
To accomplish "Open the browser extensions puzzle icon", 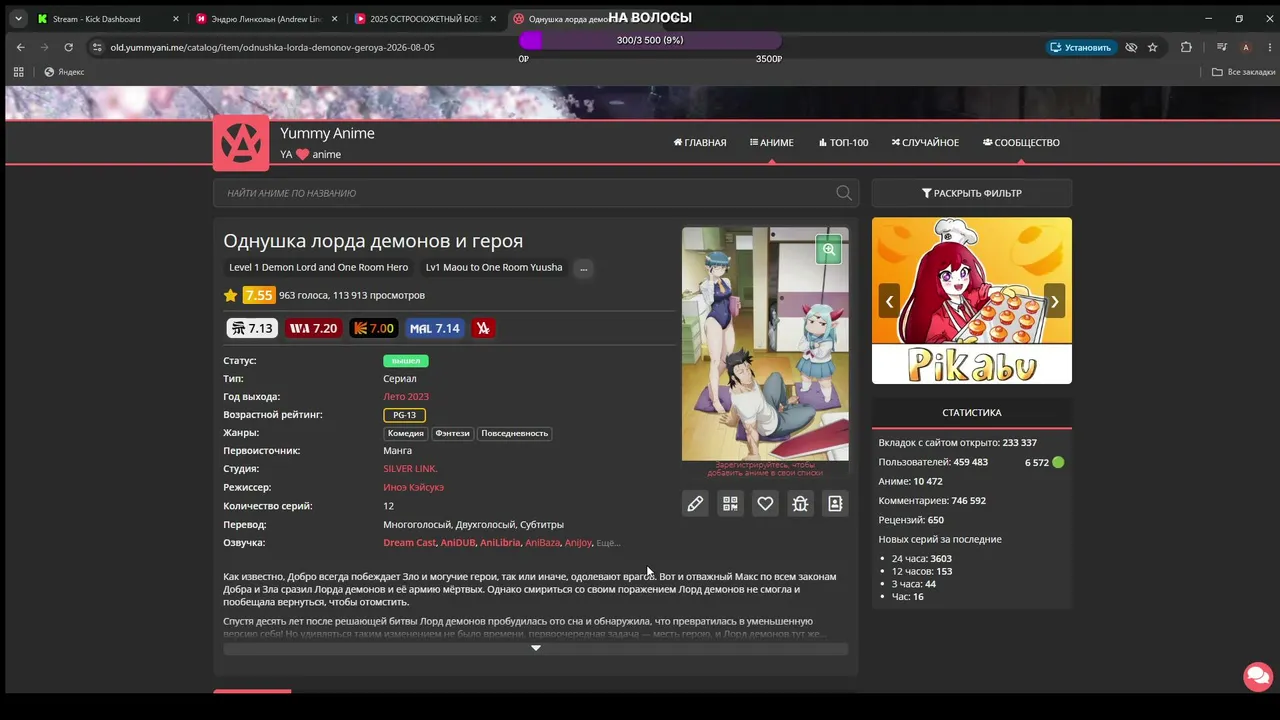I will [1186, 47].
